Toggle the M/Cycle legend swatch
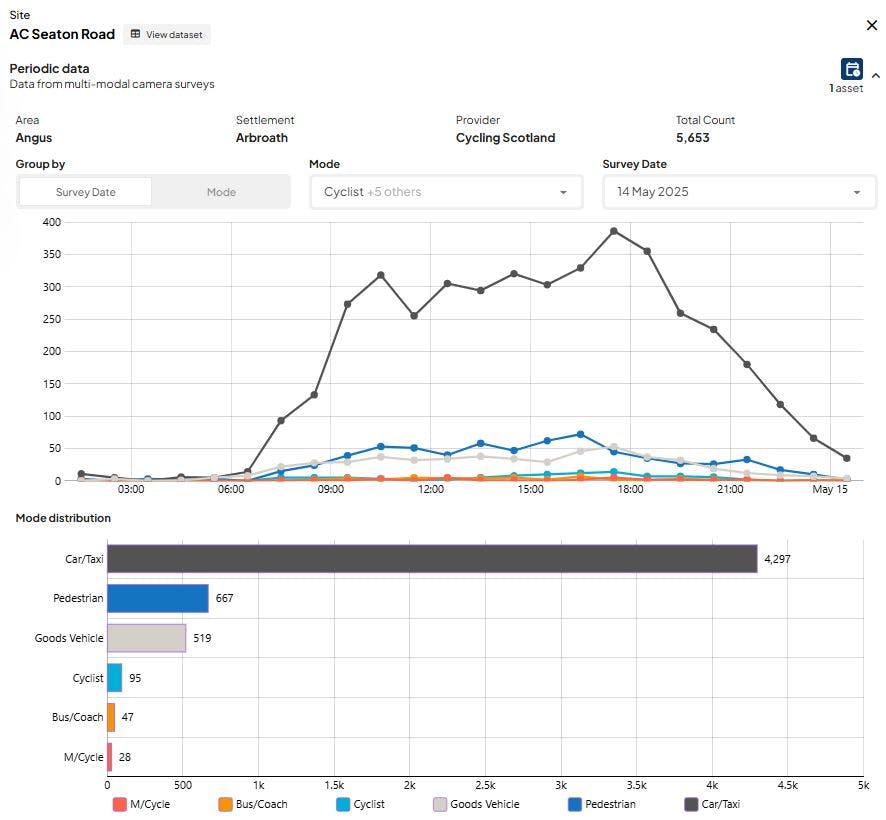The width and height of the screenshot is (886, 820). (119, 804)
